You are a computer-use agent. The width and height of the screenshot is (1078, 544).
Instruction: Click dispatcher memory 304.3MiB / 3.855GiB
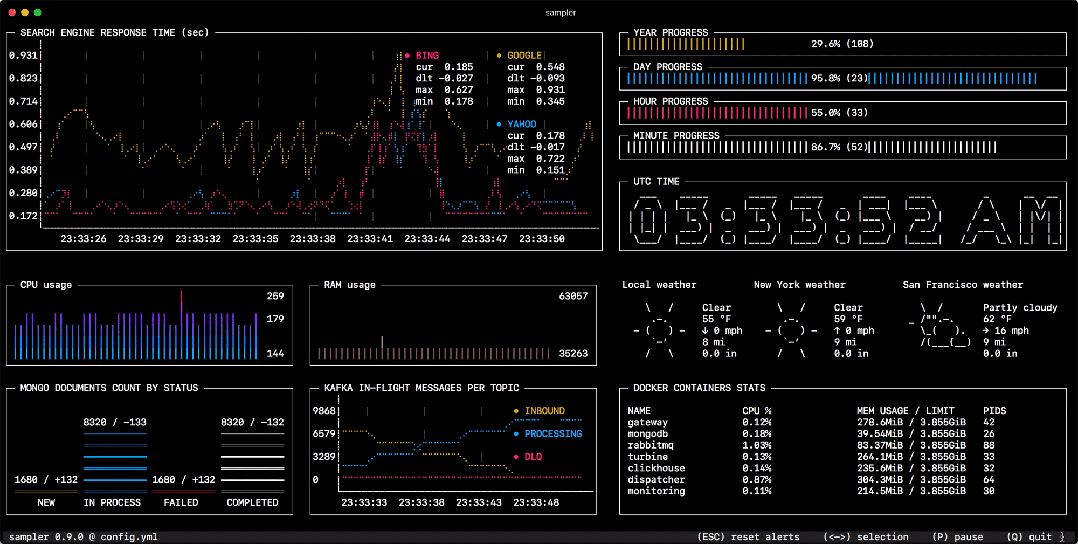(x=912, y=479)
